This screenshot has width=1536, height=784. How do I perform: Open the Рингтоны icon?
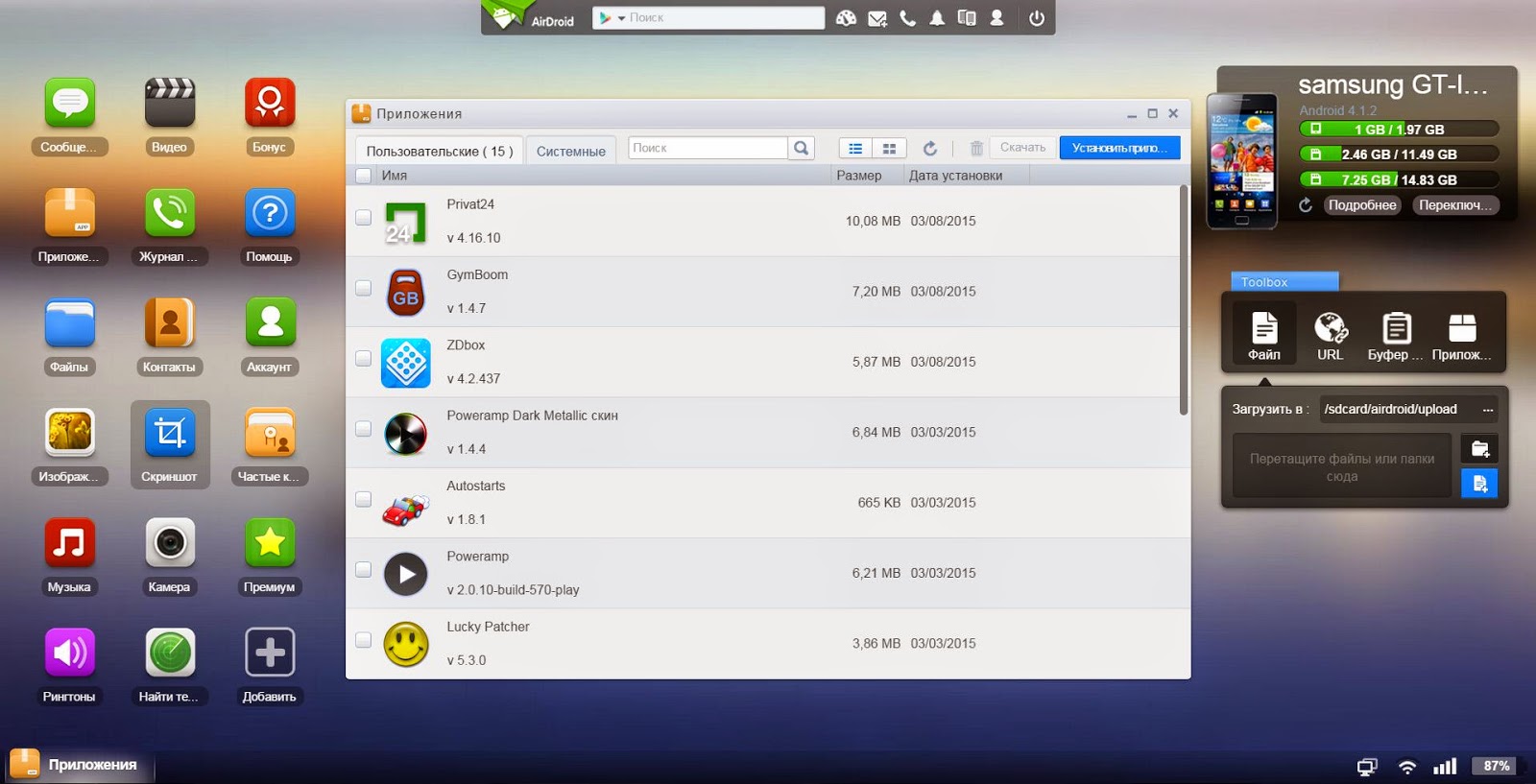point(69,653)
